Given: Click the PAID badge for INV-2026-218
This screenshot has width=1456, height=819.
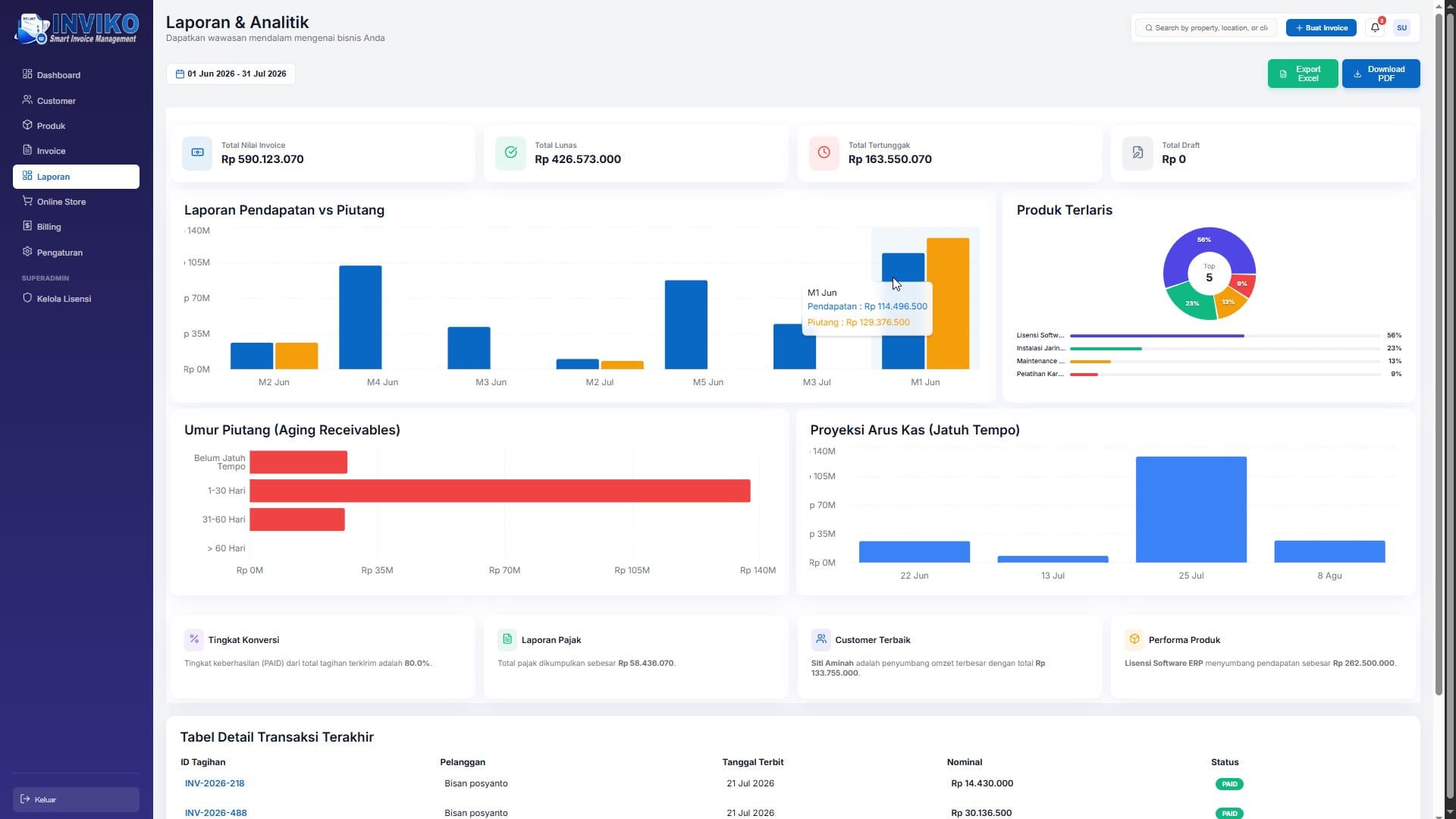Looking at the screenshot, I should click(1229, 784).
